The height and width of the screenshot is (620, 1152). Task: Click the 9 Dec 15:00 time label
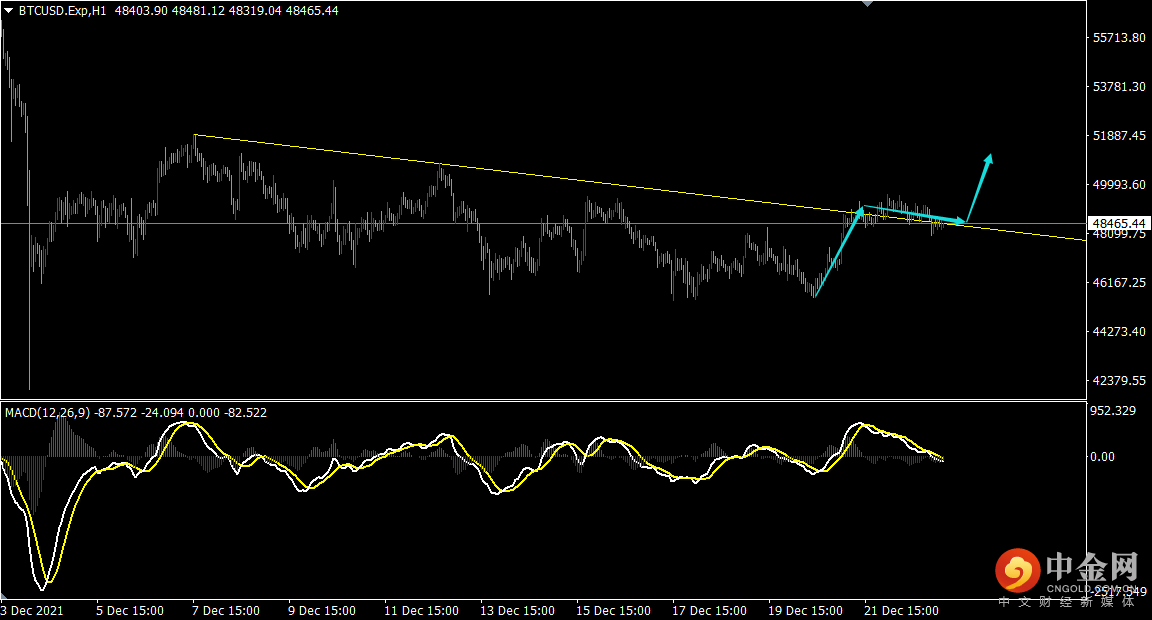[x=322, y=610]
